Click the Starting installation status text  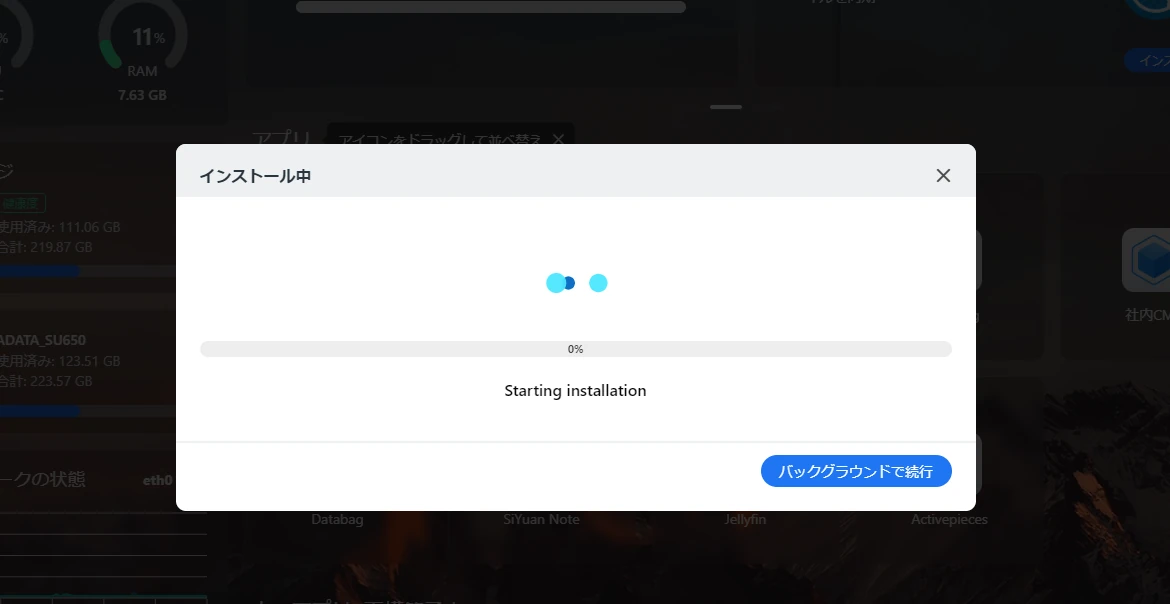[575, 390]
